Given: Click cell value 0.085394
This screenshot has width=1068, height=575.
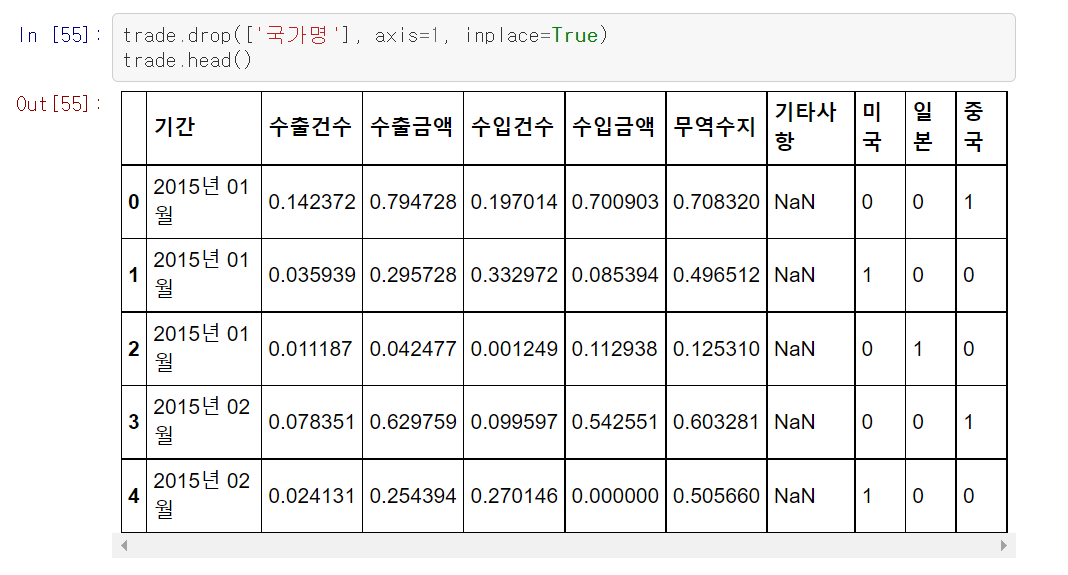Looking at the screenshot, I should point(615,275).
